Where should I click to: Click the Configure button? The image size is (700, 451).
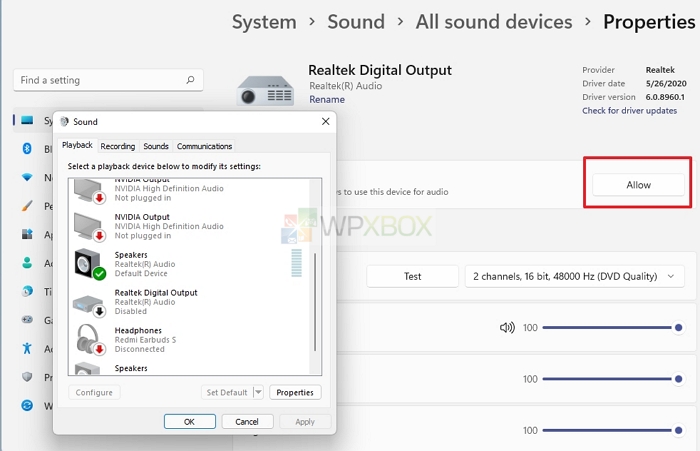click(x=94, y=392)
